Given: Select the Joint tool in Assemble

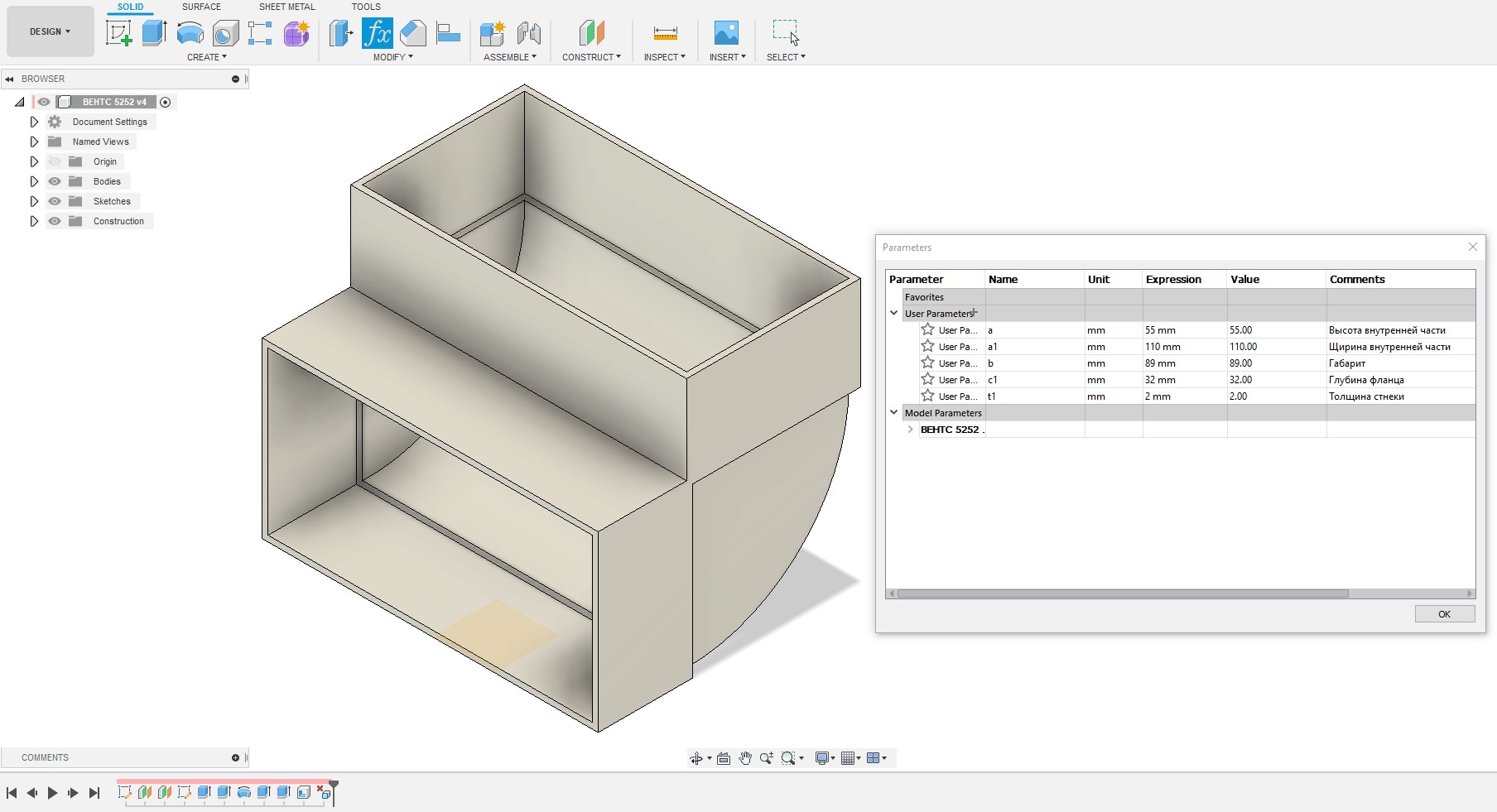Looking at the screenshot, I should click(528, 33).
